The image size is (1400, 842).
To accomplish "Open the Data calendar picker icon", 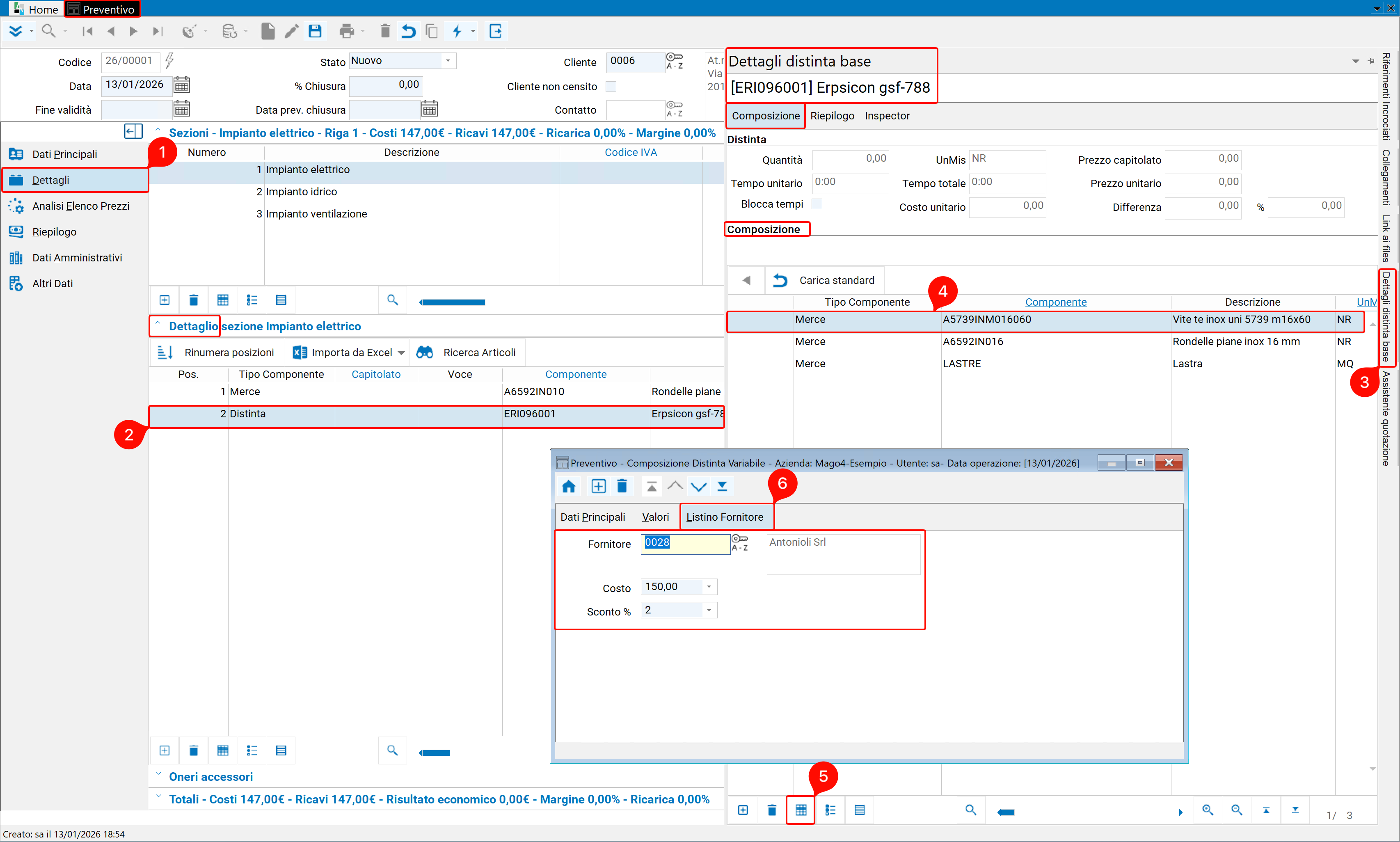I will (x=181, y=85).
